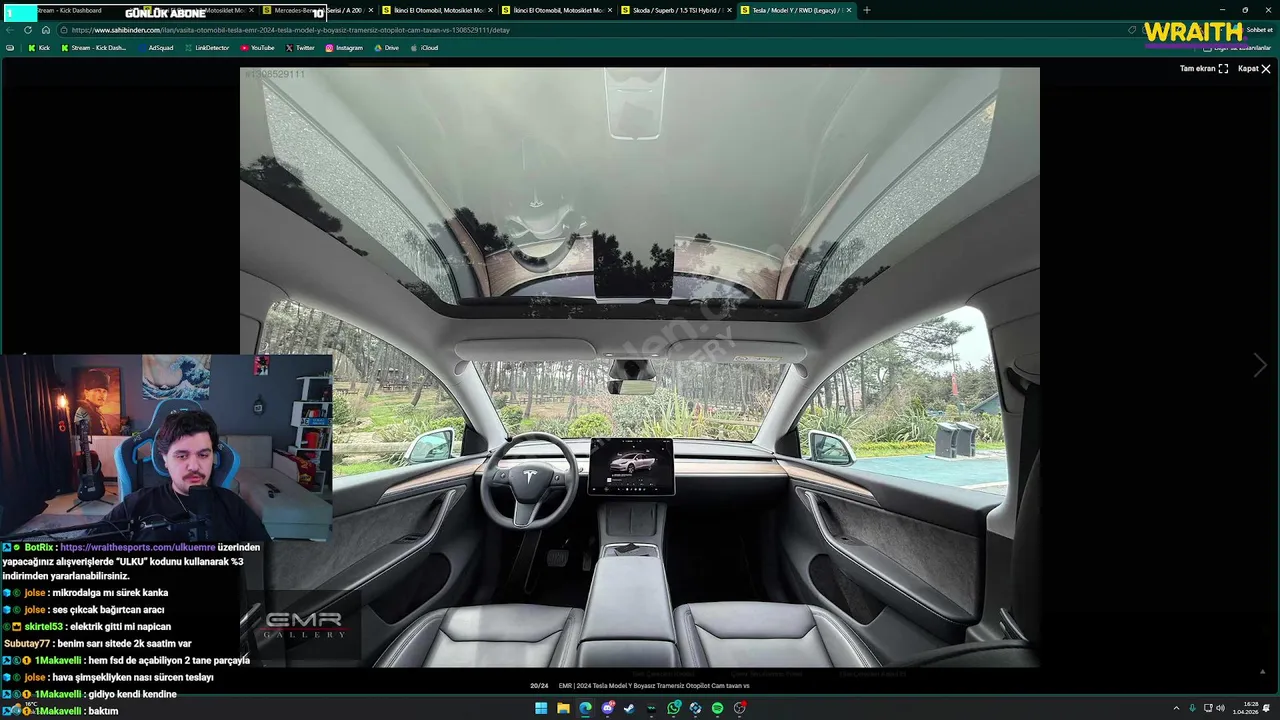Switch to the Tesla / Model Y tab
The height and width of the screenshot is (720, 1280).
click(x=797, y=10)
